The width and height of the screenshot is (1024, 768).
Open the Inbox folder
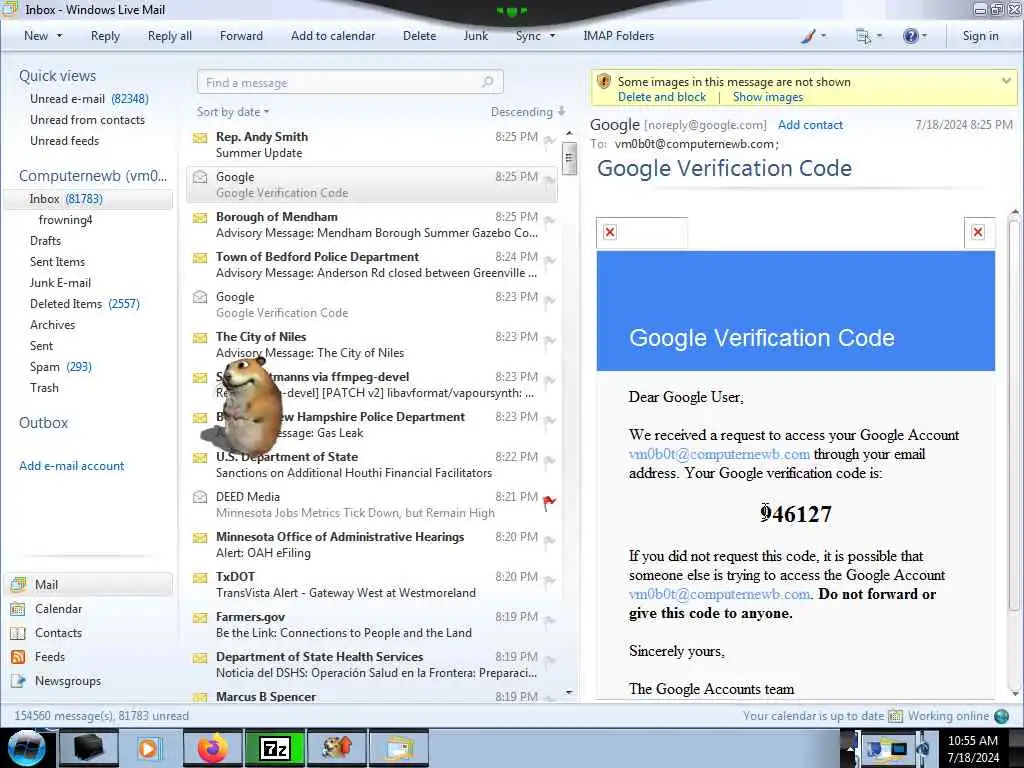[x=88, y=199]
